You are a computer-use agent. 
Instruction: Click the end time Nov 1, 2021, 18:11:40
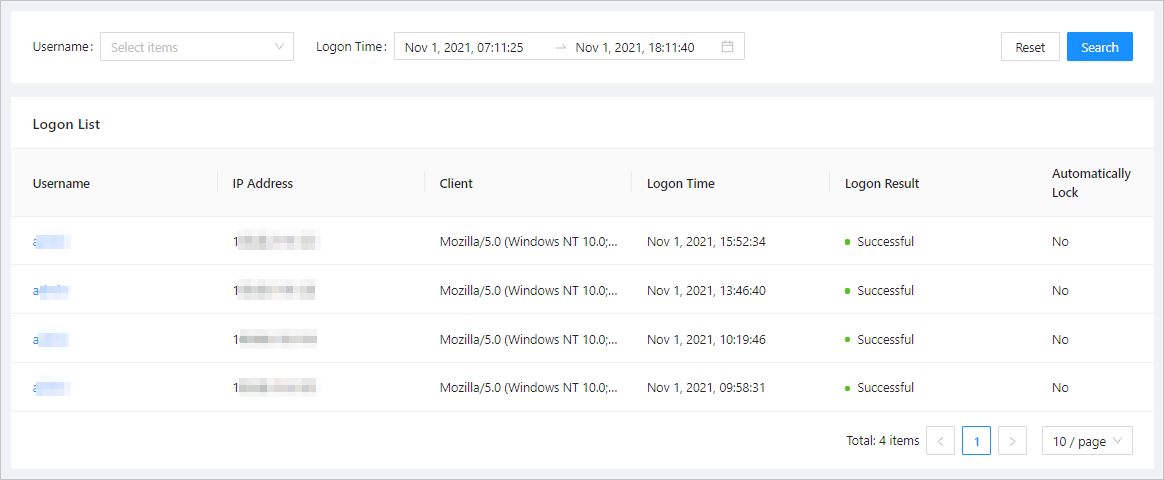pyautogui.click(x=635, y=47)
